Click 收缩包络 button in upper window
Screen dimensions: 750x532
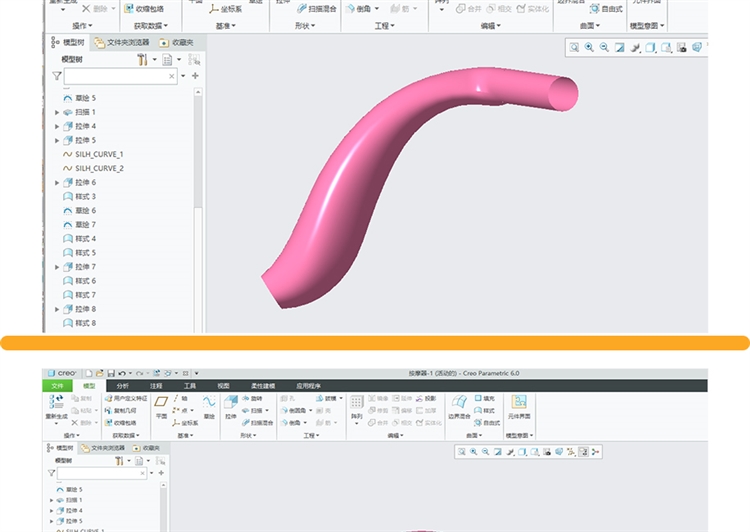point(144,9)
